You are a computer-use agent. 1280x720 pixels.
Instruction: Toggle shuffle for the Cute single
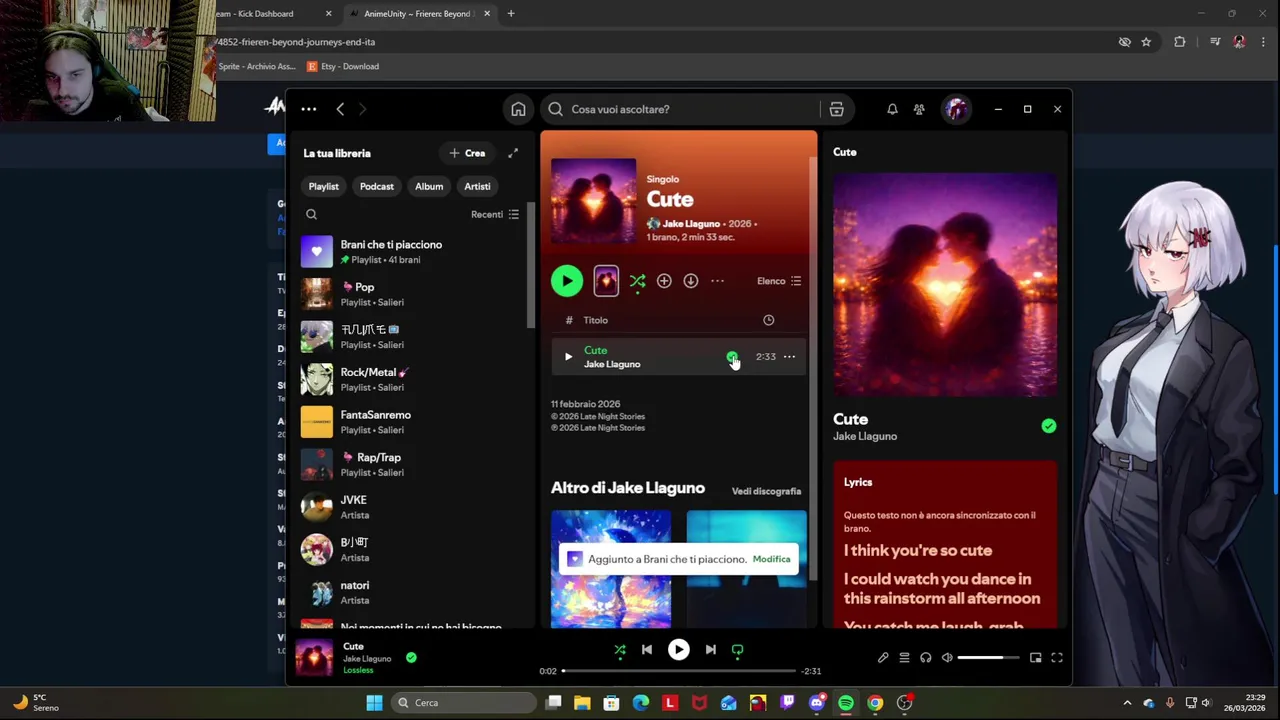pyautogui.click(x=637, y=281)
